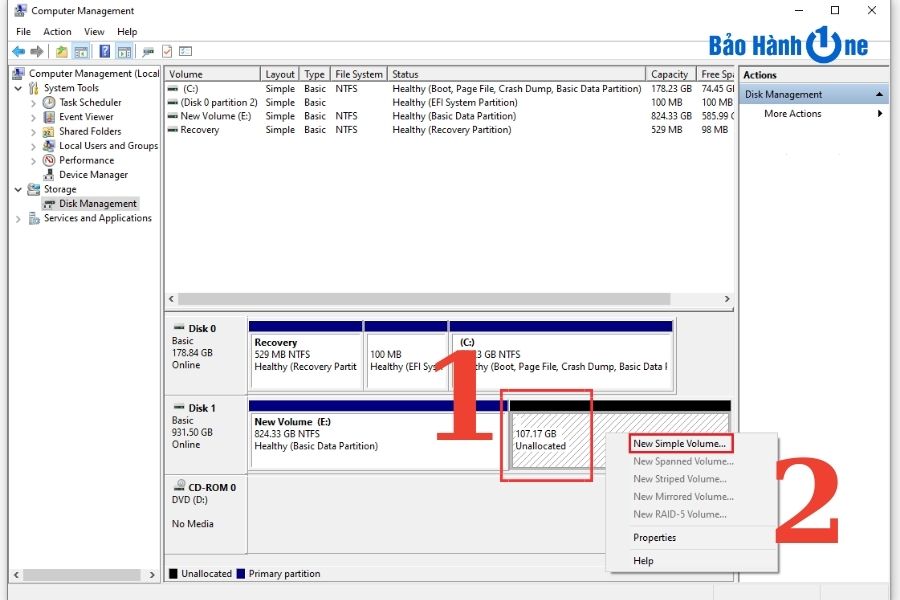Click the Device Manager tree item
The height and width of the screenshot is (600, 900).
[93, 175]
